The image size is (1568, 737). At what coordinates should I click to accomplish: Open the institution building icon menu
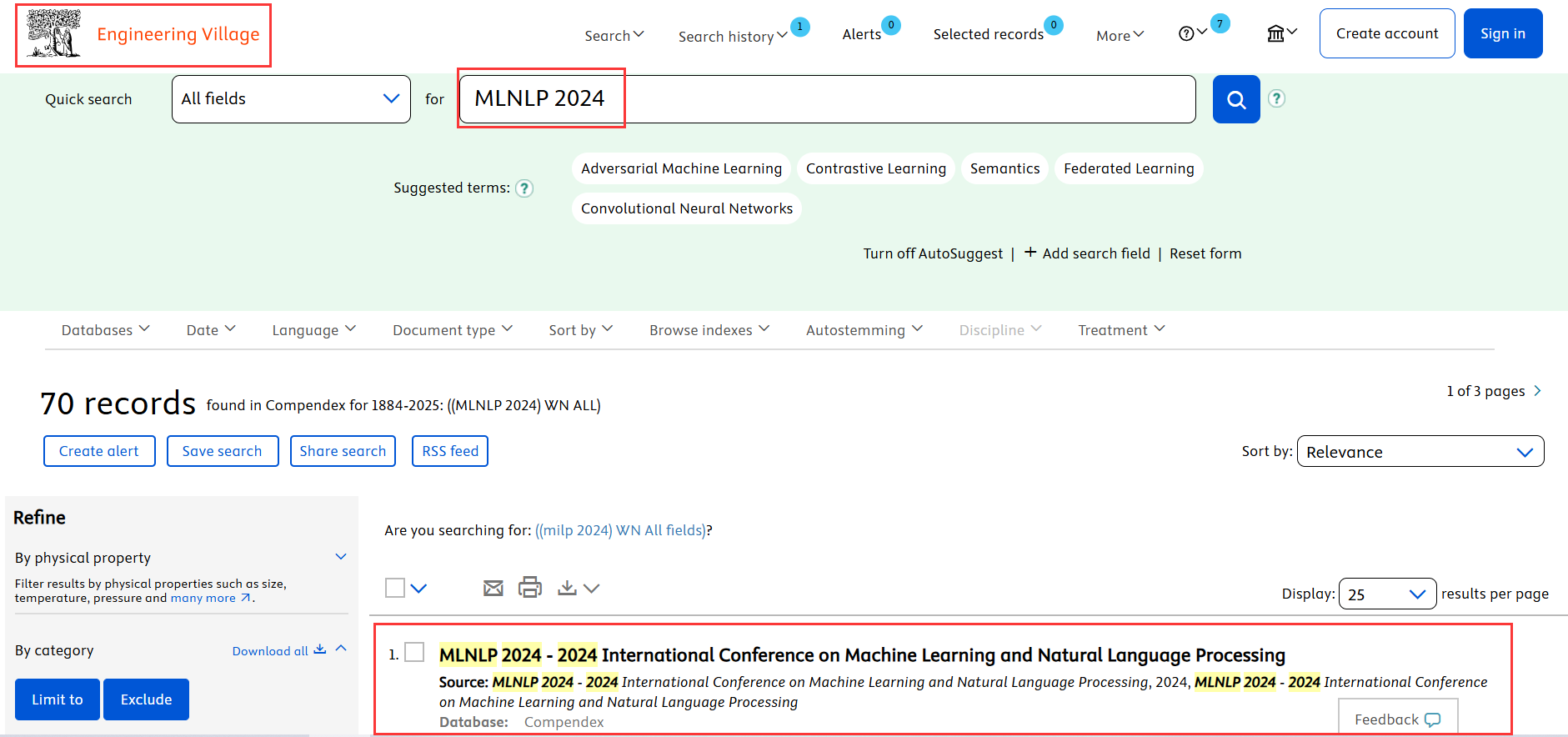coord(1281,33)
